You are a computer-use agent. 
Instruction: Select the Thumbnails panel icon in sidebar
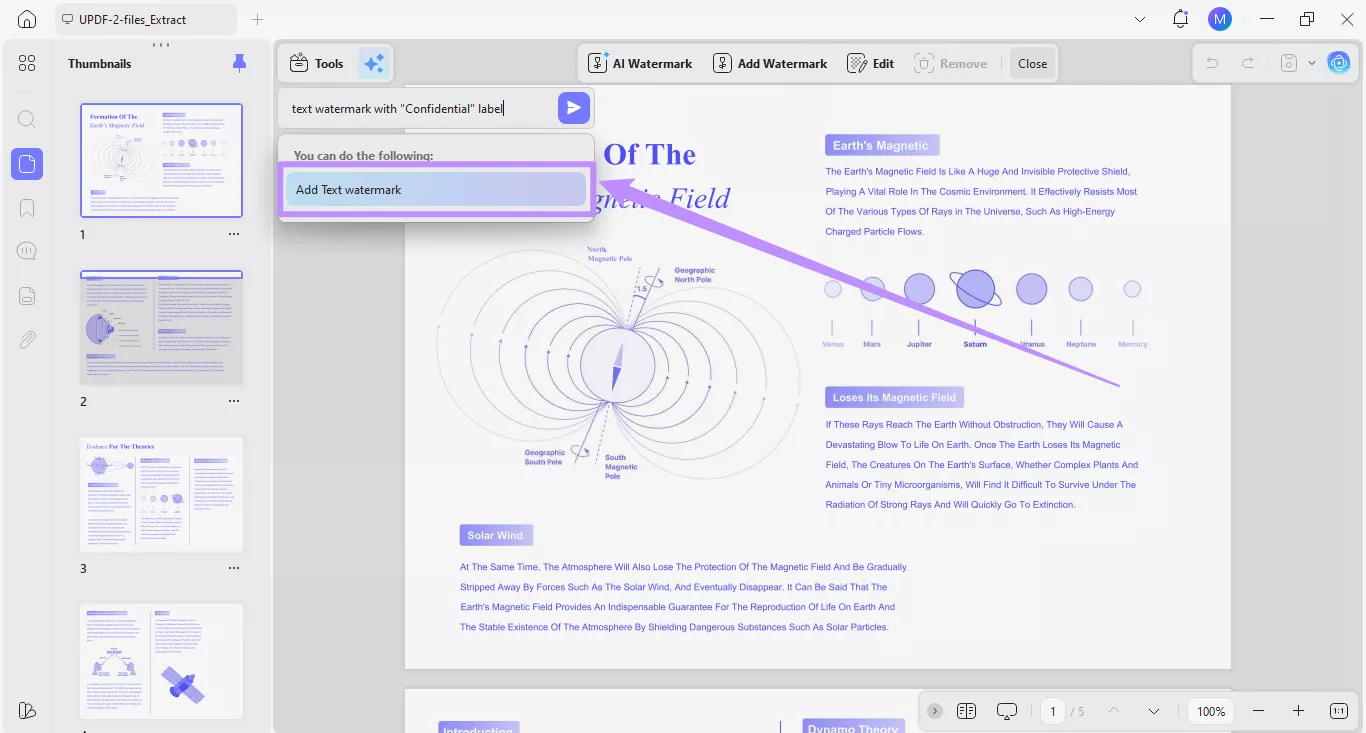click(27, 163)
